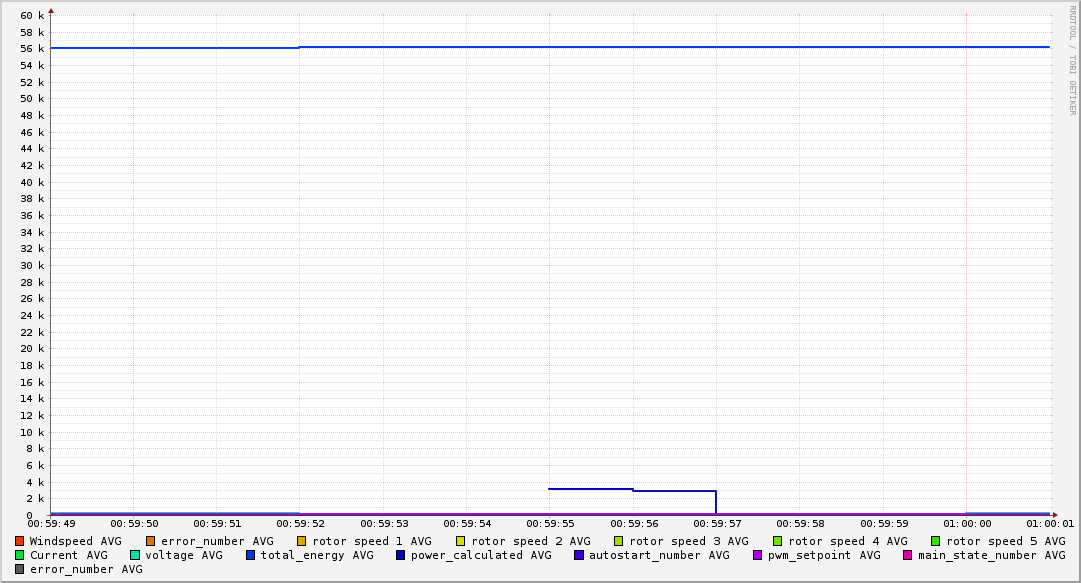Image resolution: width=1081 pixels, height=583 pixels.
Task: Click the rotor speed 5 AVG legend swatch
Action: [x=936, y=541]
